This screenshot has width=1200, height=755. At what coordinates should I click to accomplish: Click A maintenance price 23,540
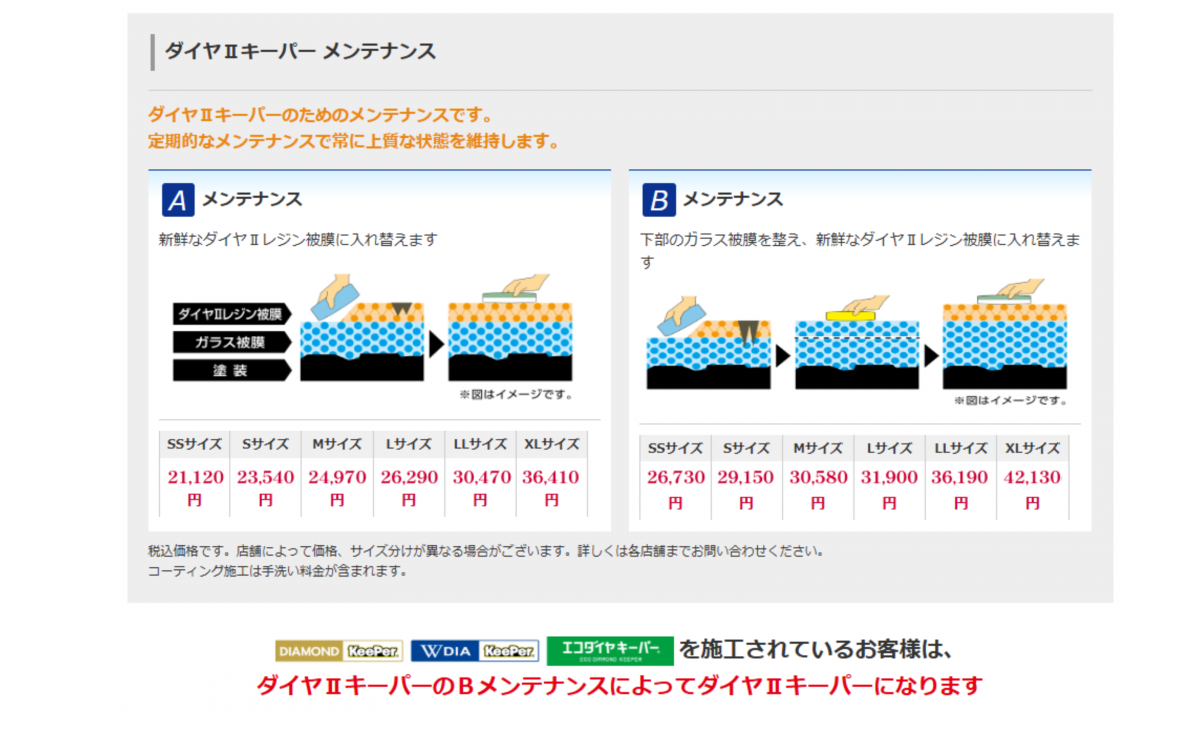click(x=266, y=478)
